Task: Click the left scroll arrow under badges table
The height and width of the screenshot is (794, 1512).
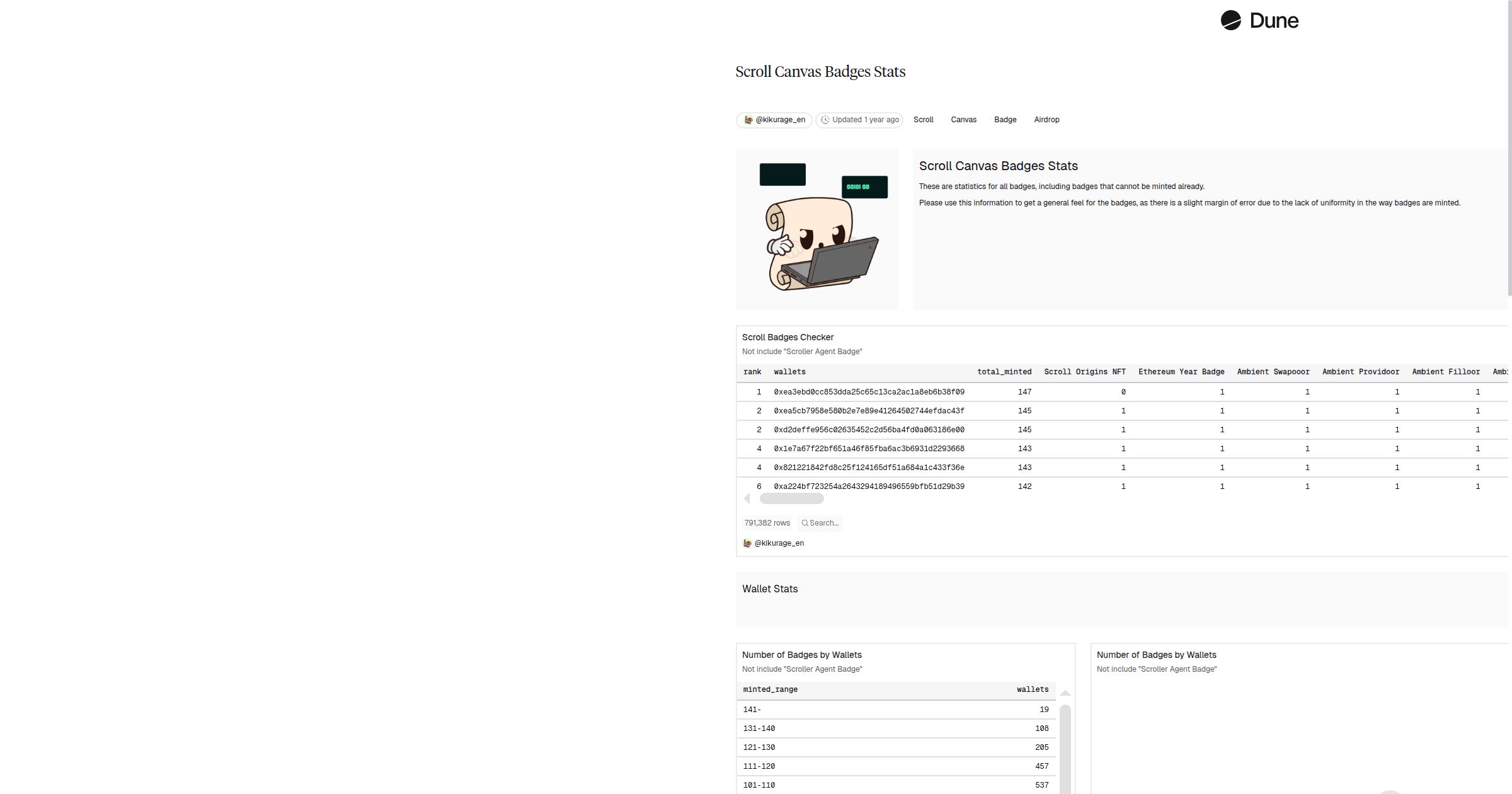Action: click(747, 498)
